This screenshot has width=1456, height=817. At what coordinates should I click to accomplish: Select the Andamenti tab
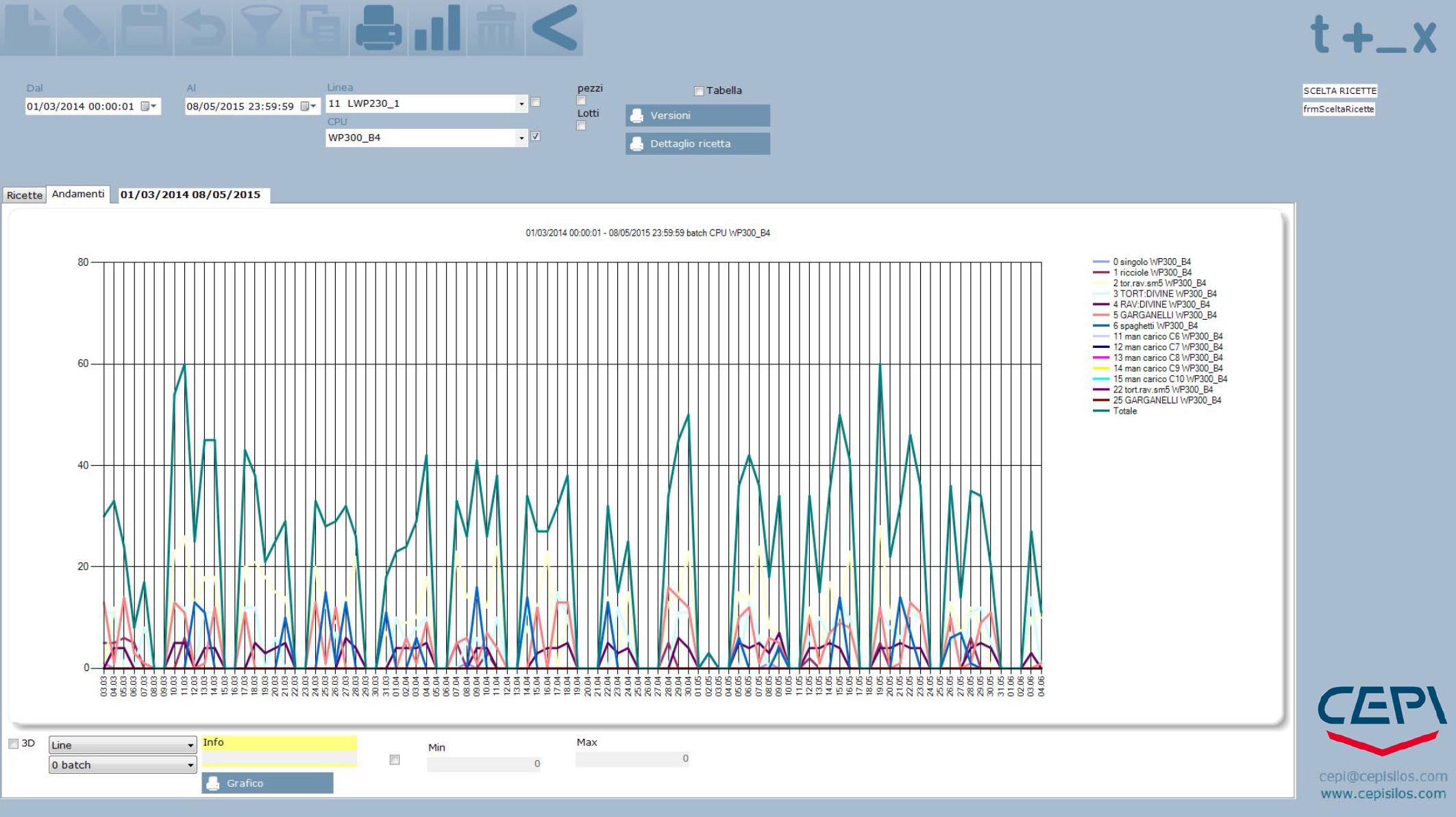[x=78, y=194]
